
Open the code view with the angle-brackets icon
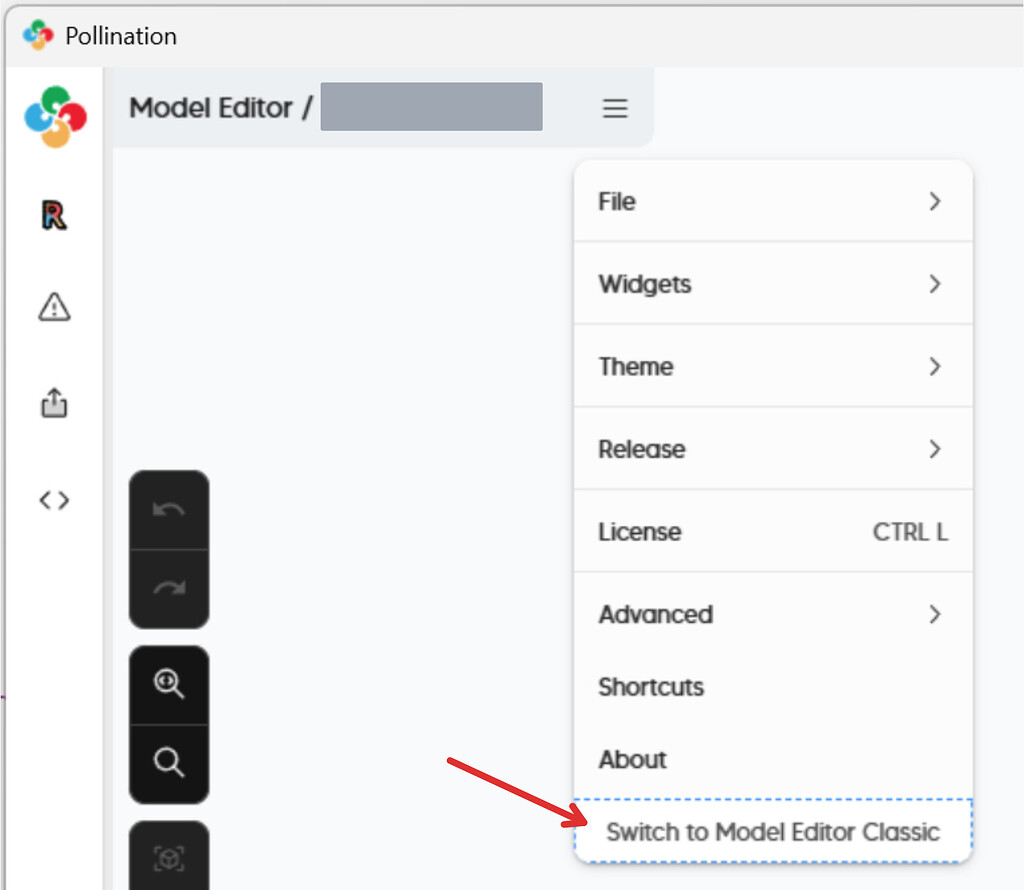coord(54,499)
